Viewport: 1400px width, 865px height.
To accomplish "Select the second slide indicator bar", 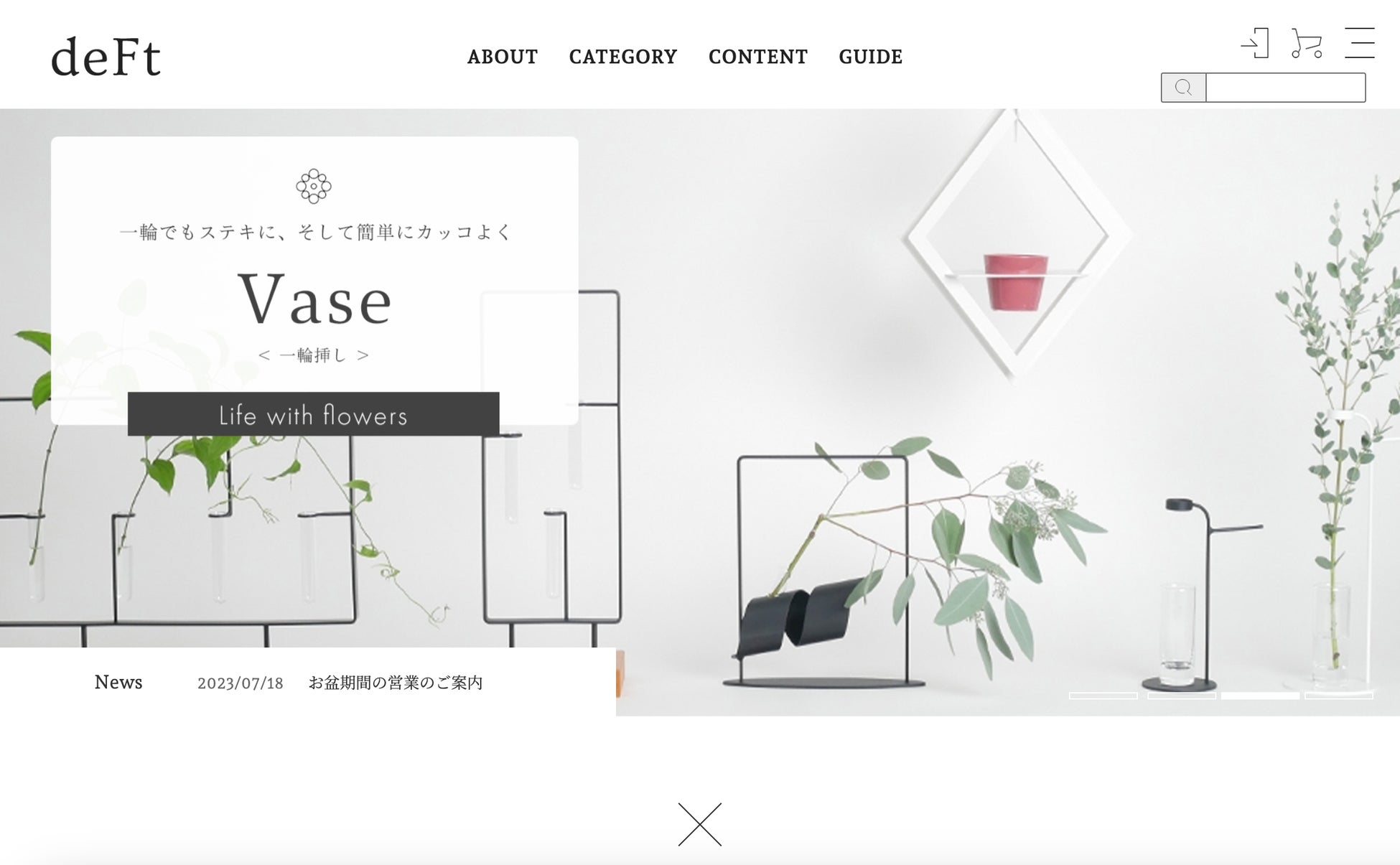I will coord(1182,696).
